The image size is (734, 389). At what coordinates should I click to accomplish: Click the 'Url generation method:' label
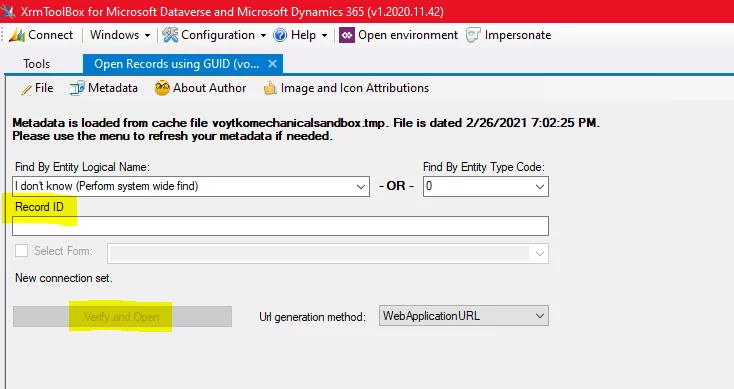point(312,317)
